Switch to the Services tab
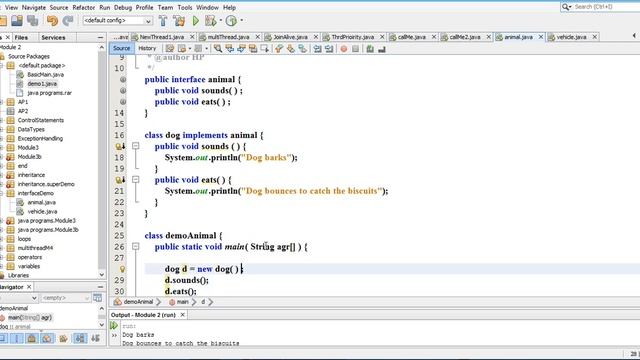Screen dimensions: 640x360 coord(53,38)
